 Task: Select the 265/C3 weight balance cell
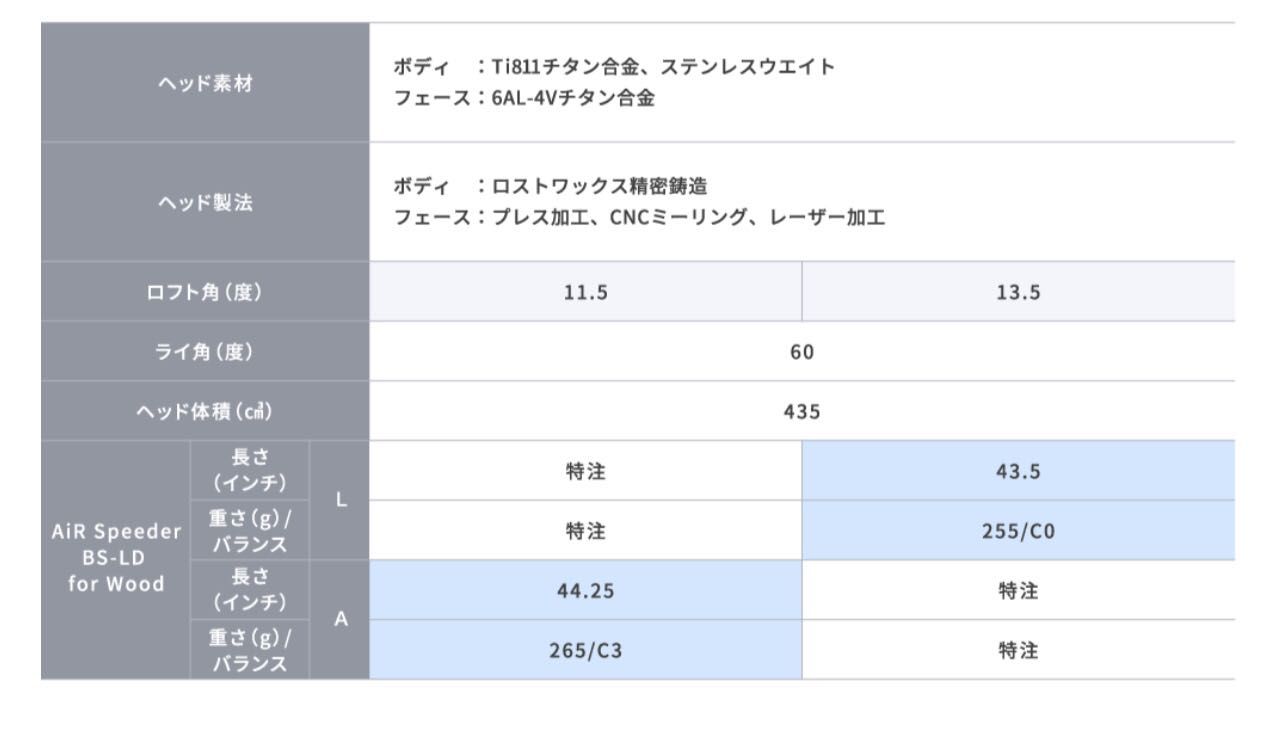tap(585, 651)
